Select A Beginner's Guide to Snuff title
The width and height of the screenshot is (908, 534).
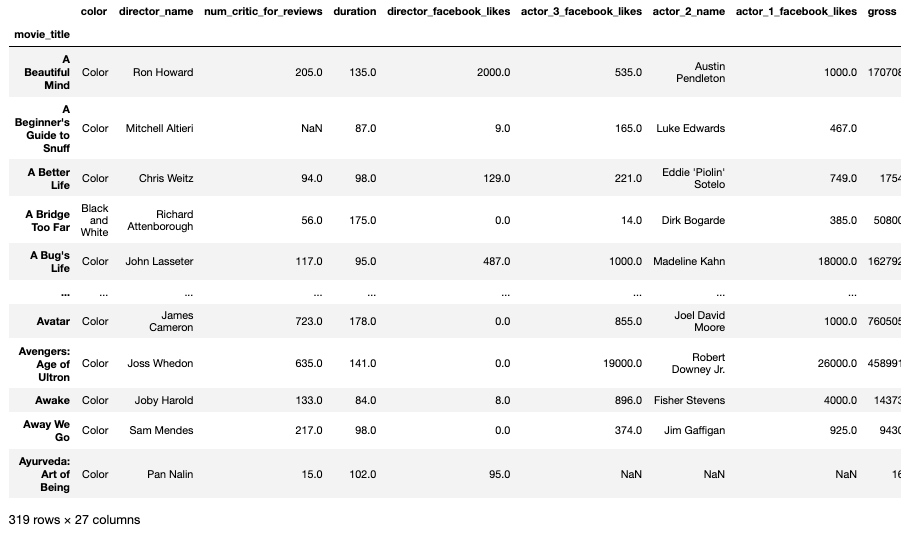tap(42, 129)
